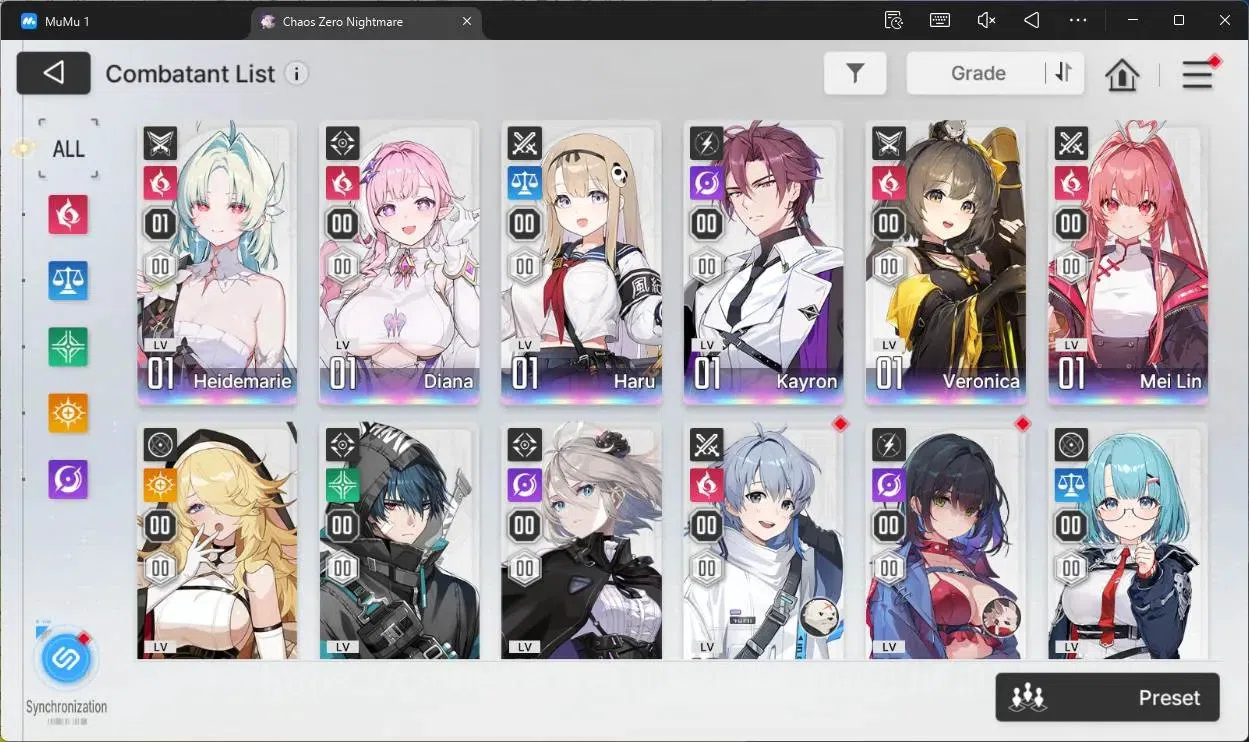
Task: Select the red bikini combatant card
Action: 946,541
